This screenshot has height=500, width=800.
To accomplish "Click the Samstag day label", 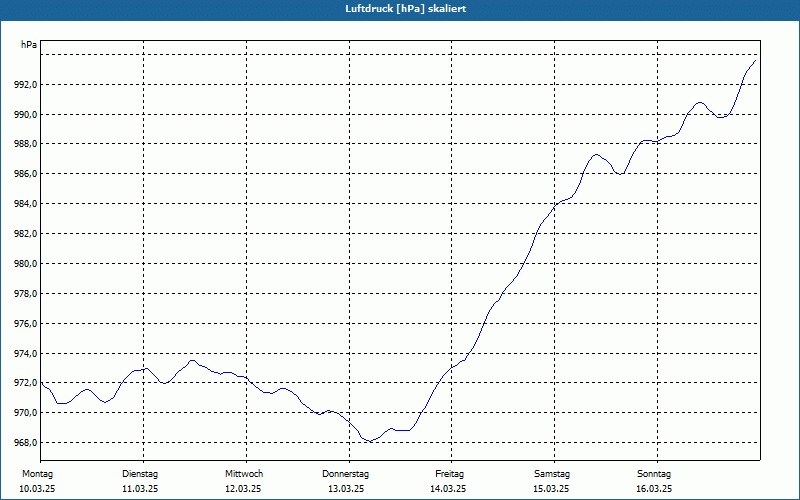I will (x=552, y=474).
